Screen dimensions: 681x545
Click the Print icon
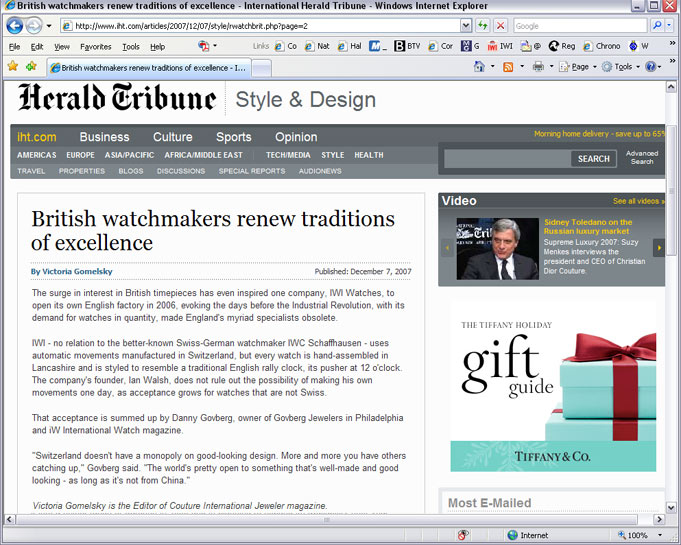tap(538, 66)
